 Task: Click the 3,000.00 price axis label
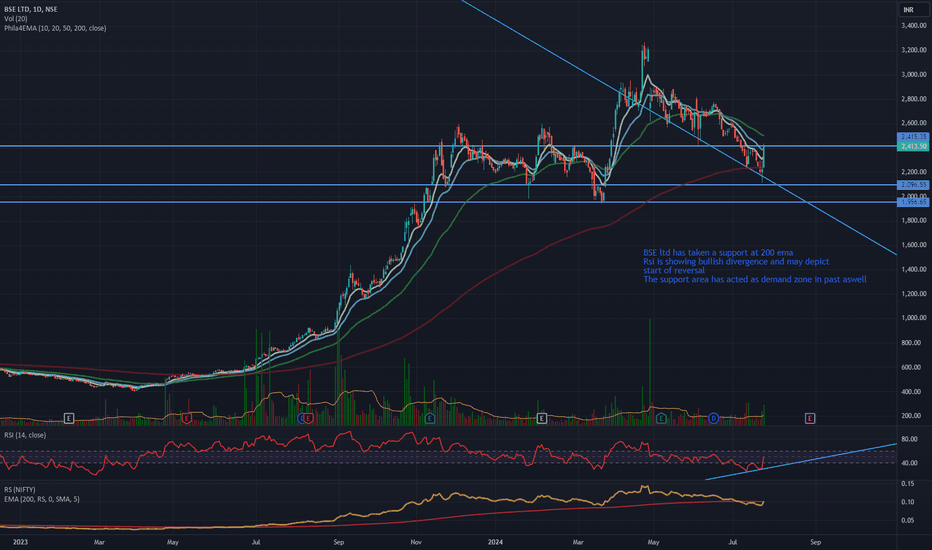tap(914, 74)
